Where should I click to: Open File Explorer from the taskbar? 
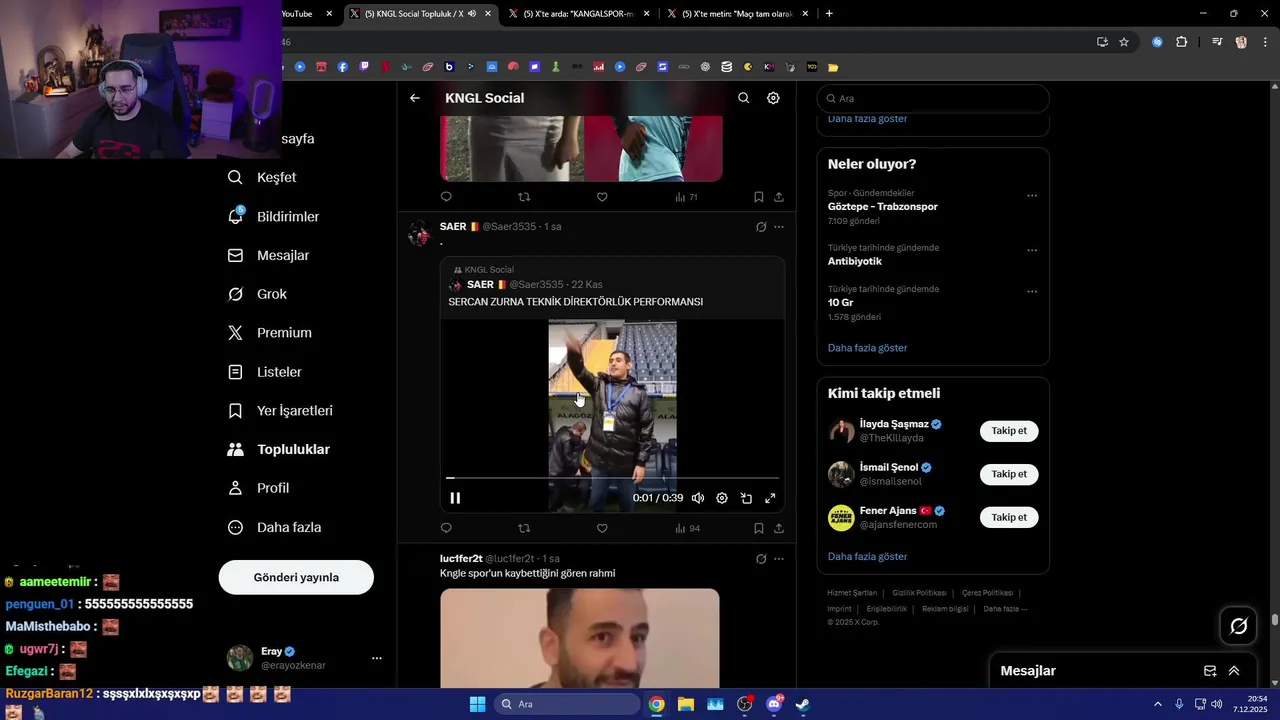click(x=686, y=704)
